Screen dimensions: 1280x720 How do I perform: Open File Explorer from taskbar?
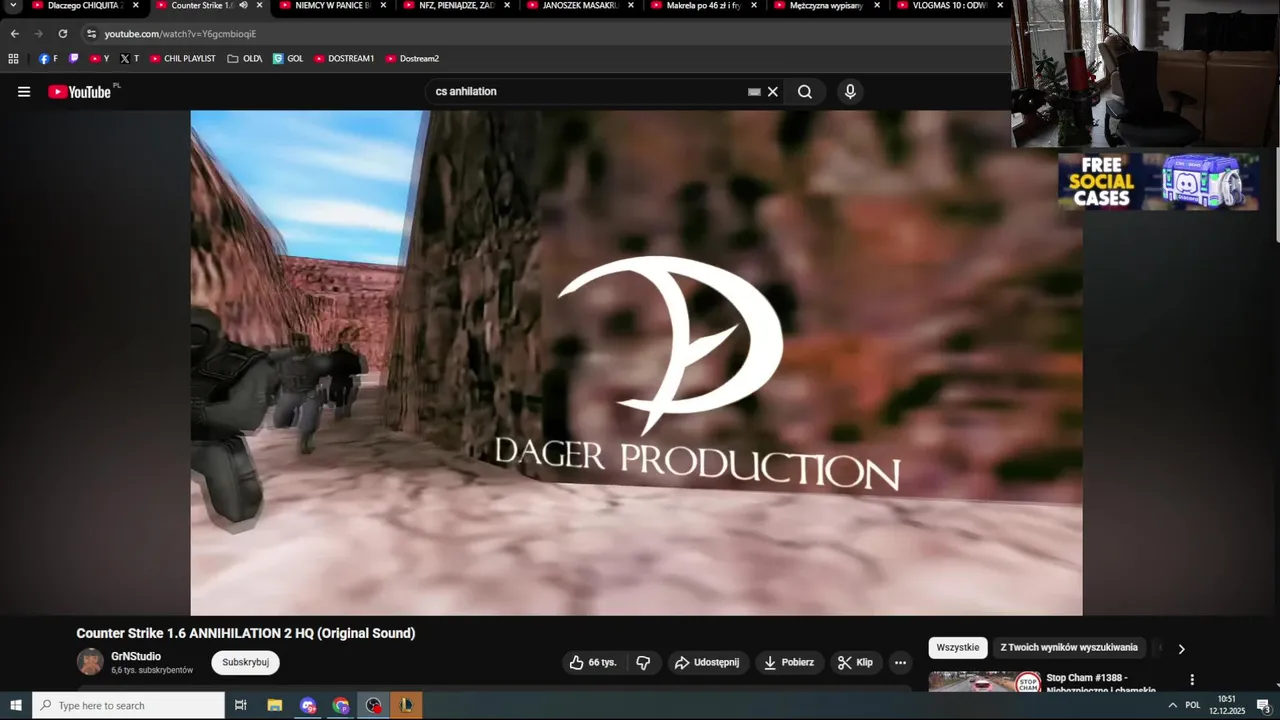coord(275,706)
